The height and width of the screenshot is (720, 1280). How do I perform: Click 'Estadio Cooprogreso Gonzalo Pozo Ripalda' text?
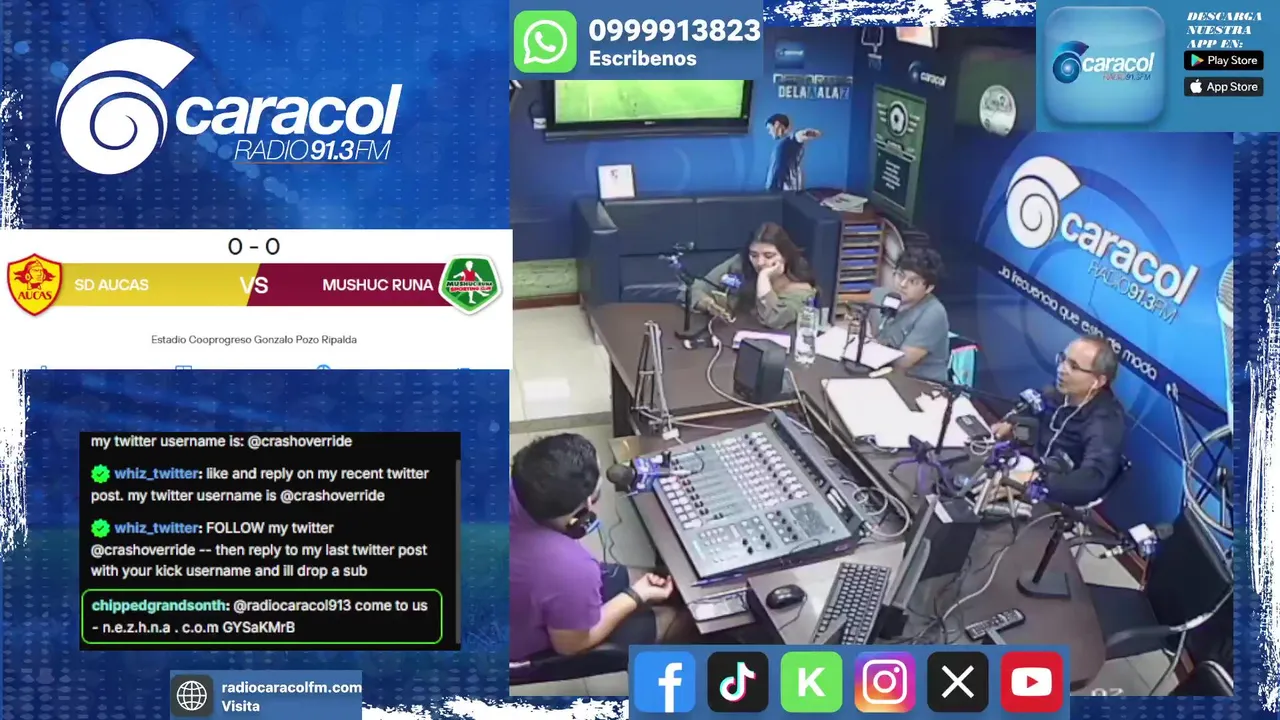pos(254,340)
